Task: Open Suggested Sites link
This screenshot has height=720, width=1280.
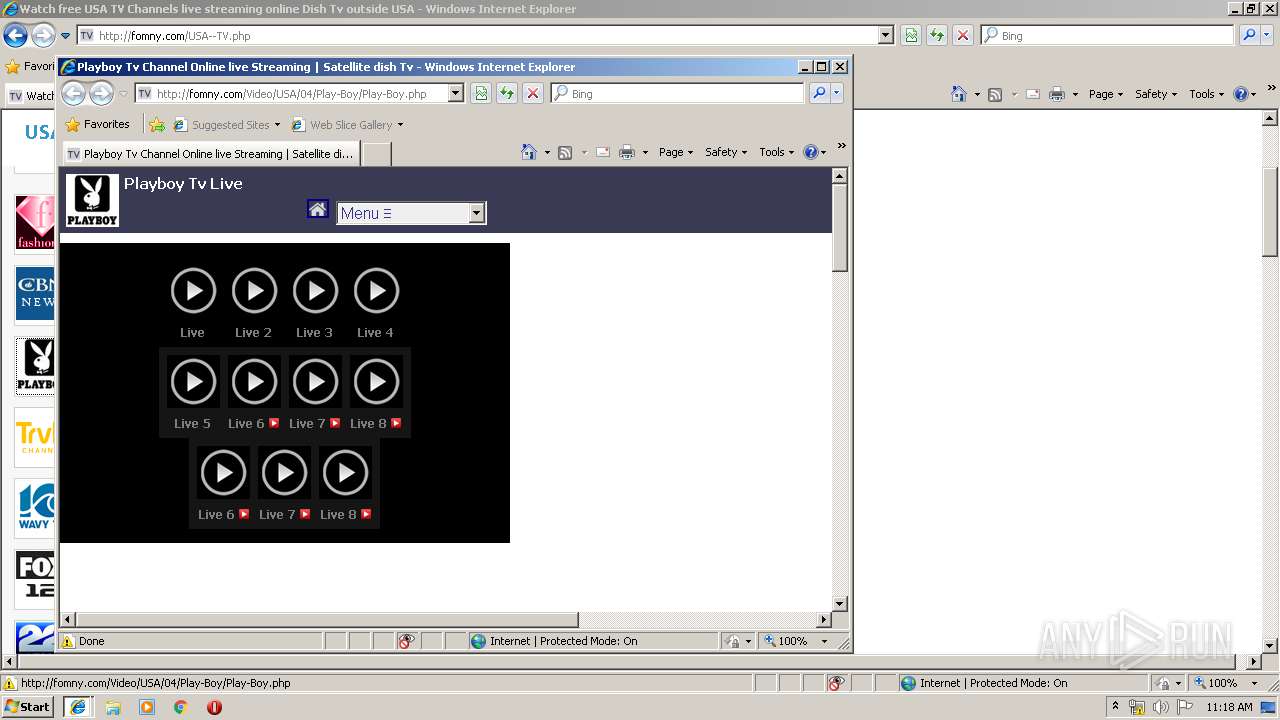Action: coord(227,125)
